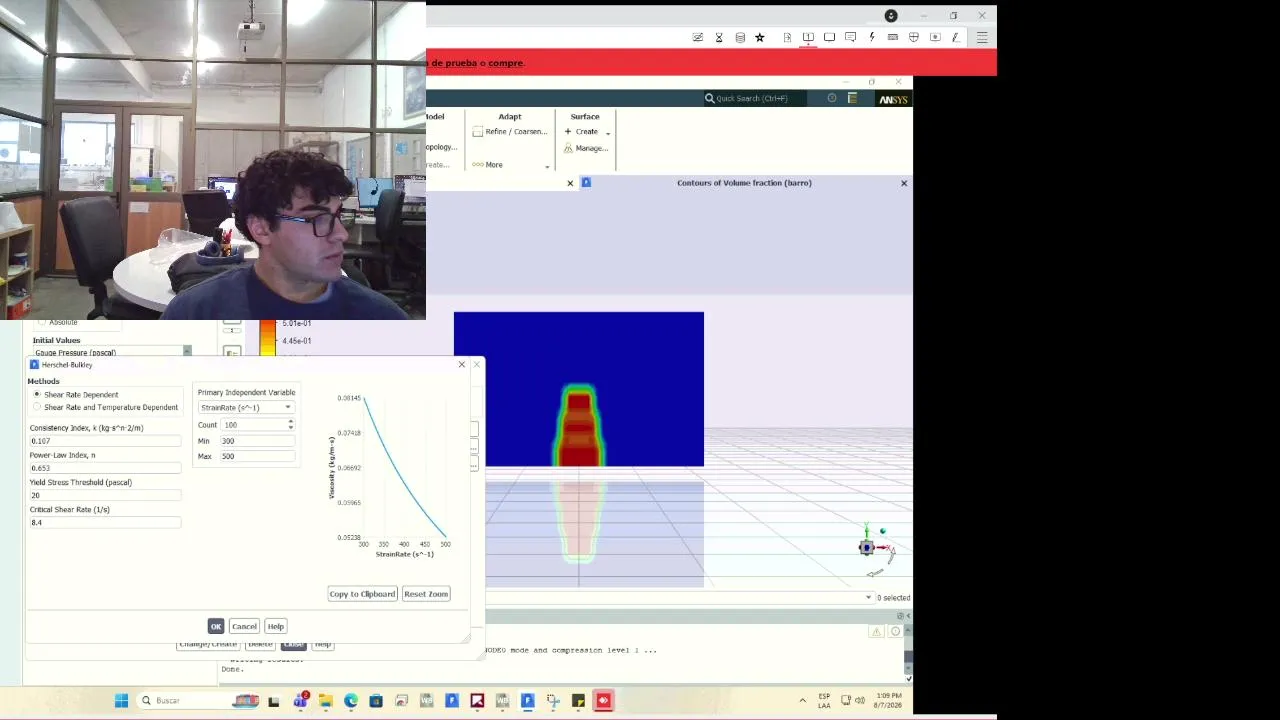Screen dimensions: 1280x720
Task: Click the database stack icon in browser toolbar
Action: coord(740,38)
